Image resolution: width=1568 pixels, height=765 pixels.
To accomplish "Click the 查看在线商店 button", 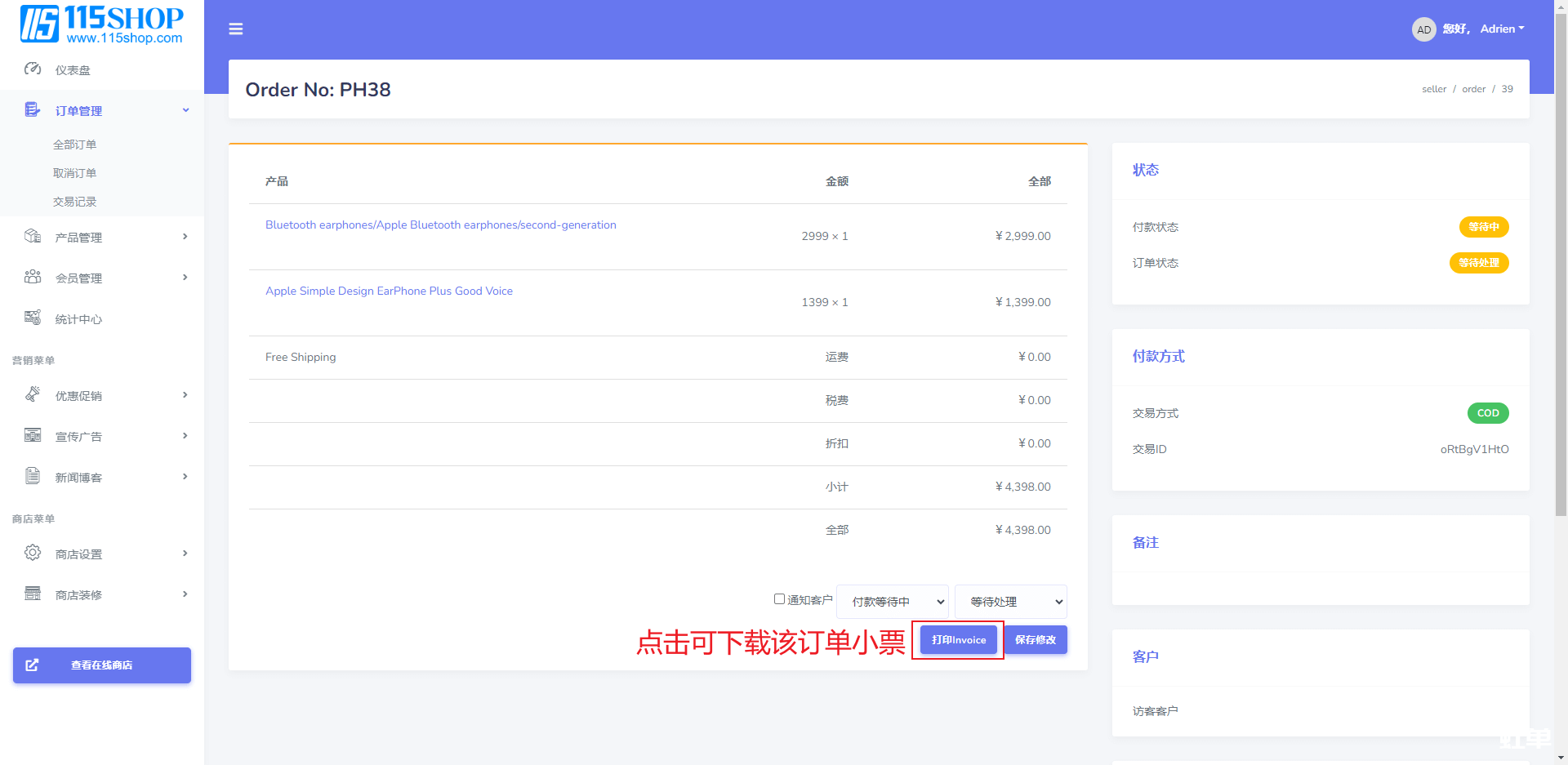I will point(102,665).
